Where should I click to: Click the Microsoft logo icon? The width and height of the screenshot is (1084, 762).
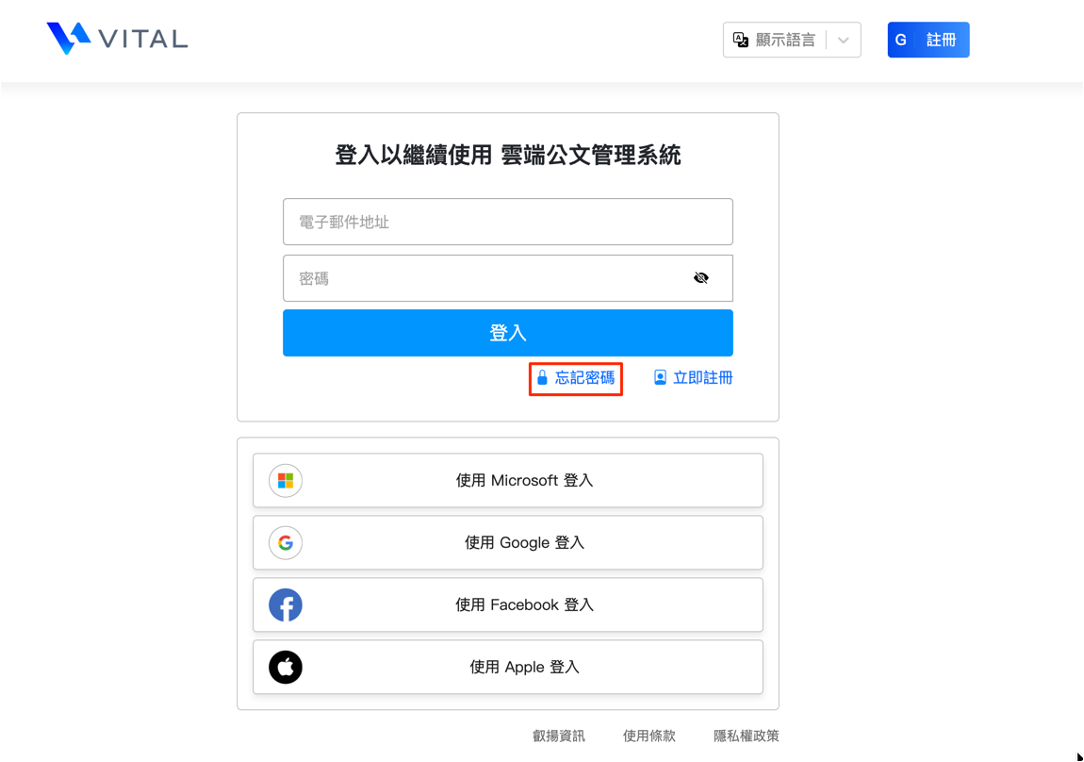286,481
